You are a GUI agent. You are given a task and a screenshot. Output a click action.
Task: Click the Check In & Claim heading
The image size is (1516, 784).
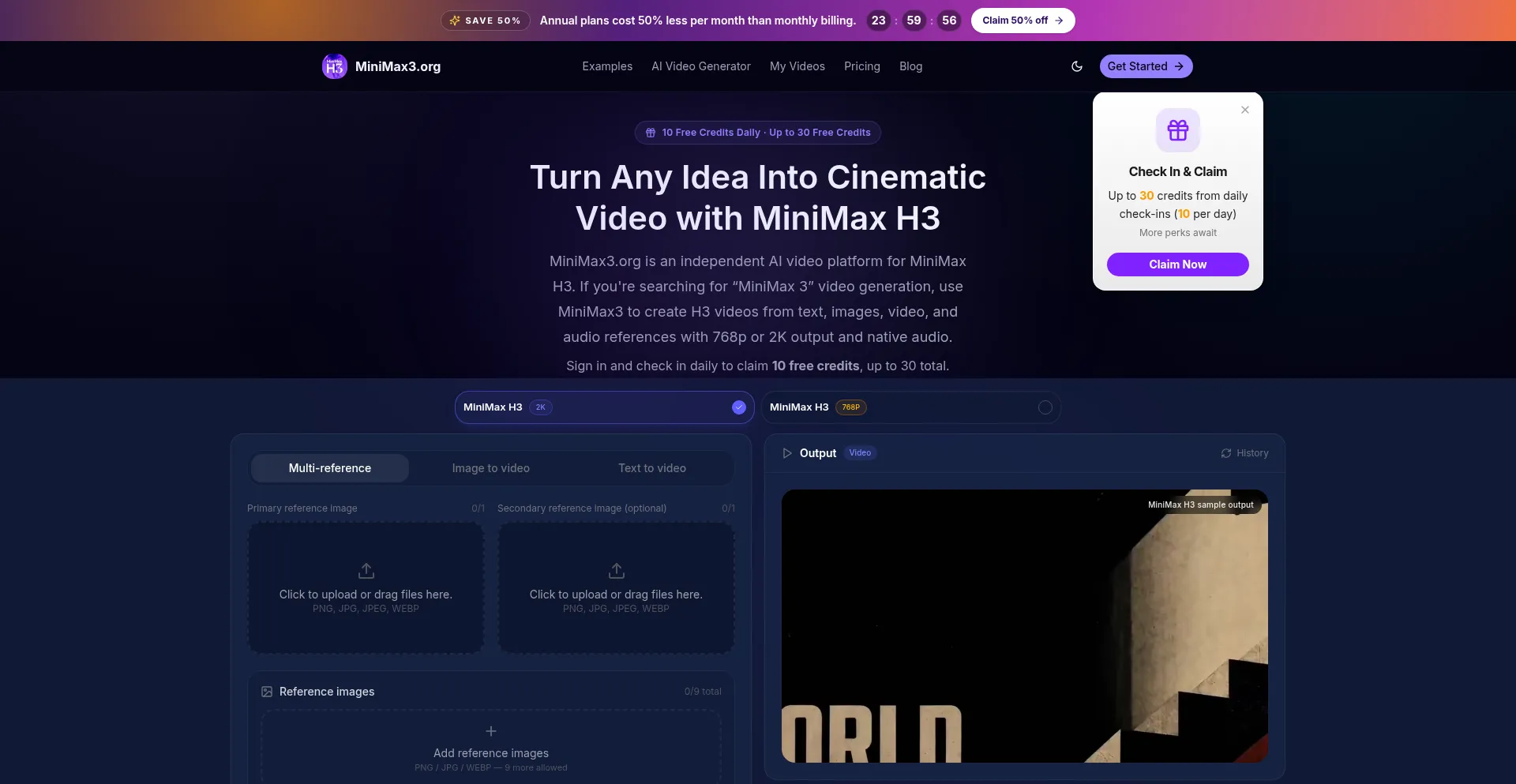(x=1178, y=171)
